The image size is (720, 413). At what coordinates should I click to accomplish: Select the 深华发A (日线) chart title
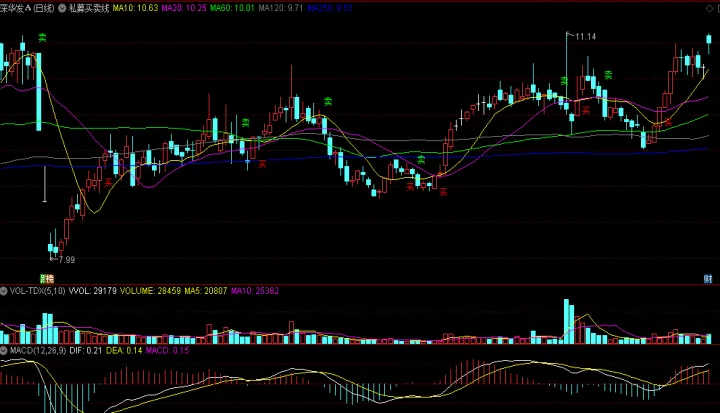tap(27, 8)
